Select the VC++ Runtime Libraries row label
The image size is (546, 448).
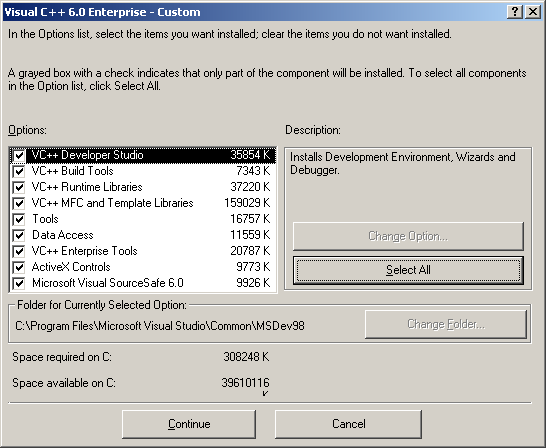point(87,187)
